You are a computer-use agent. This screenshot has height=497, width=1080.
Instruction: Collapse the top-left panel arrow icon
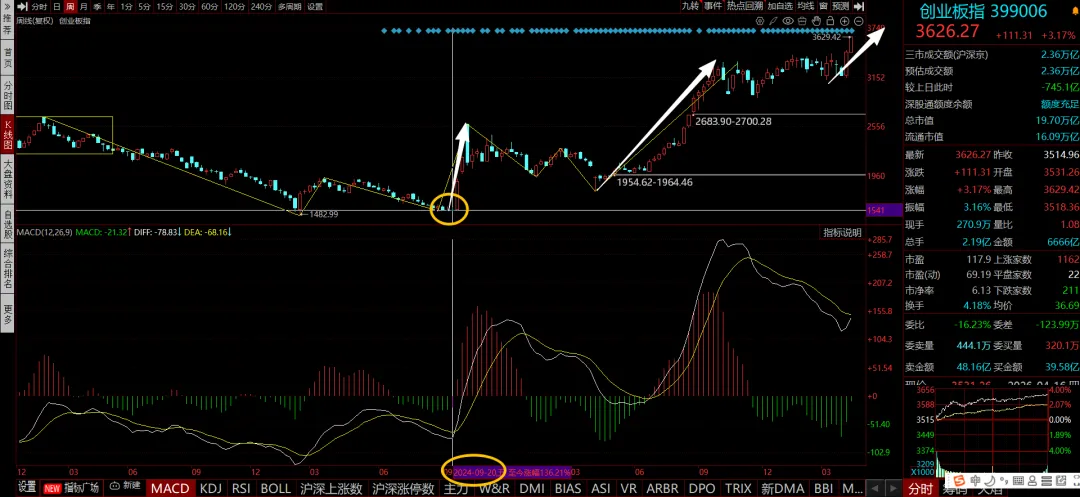(23, 7)
